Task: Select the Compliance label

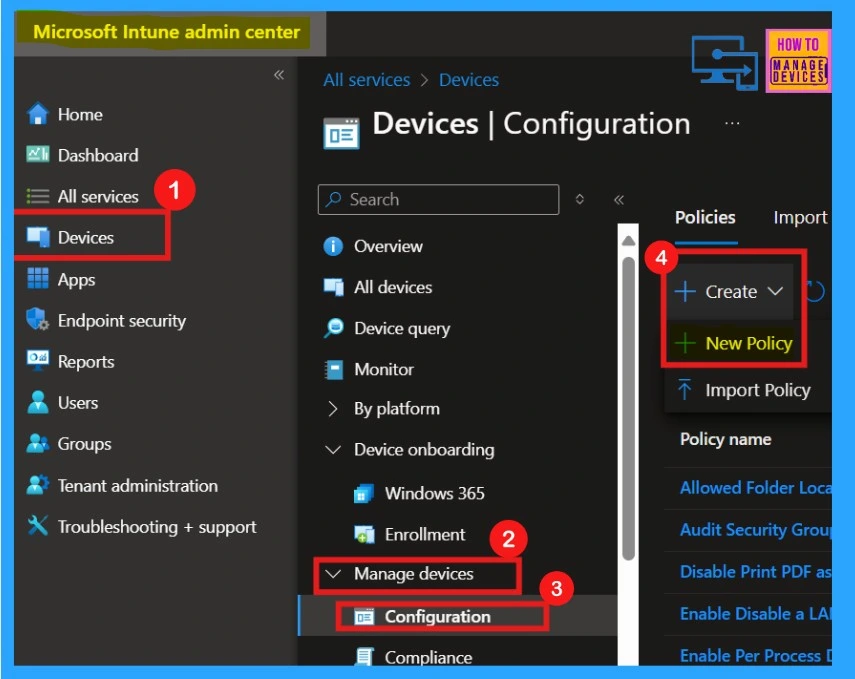Action: tap(428, 658)
